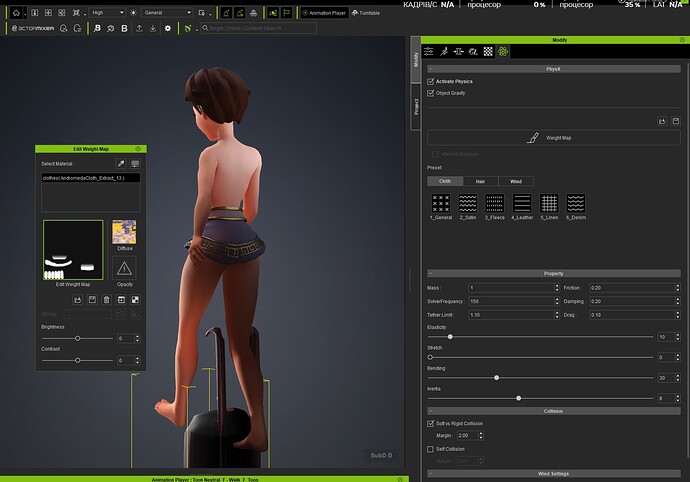
Task: Select the Cloth preset tab
Action: (x=445, y=181)
